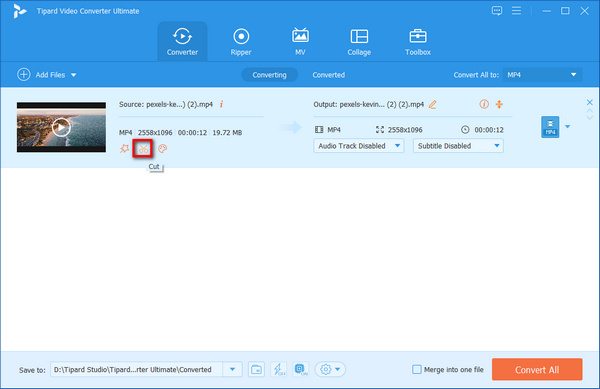Open output folder icon
The image size is (600, 389).
pyautogui.click(x=256, y=369)
